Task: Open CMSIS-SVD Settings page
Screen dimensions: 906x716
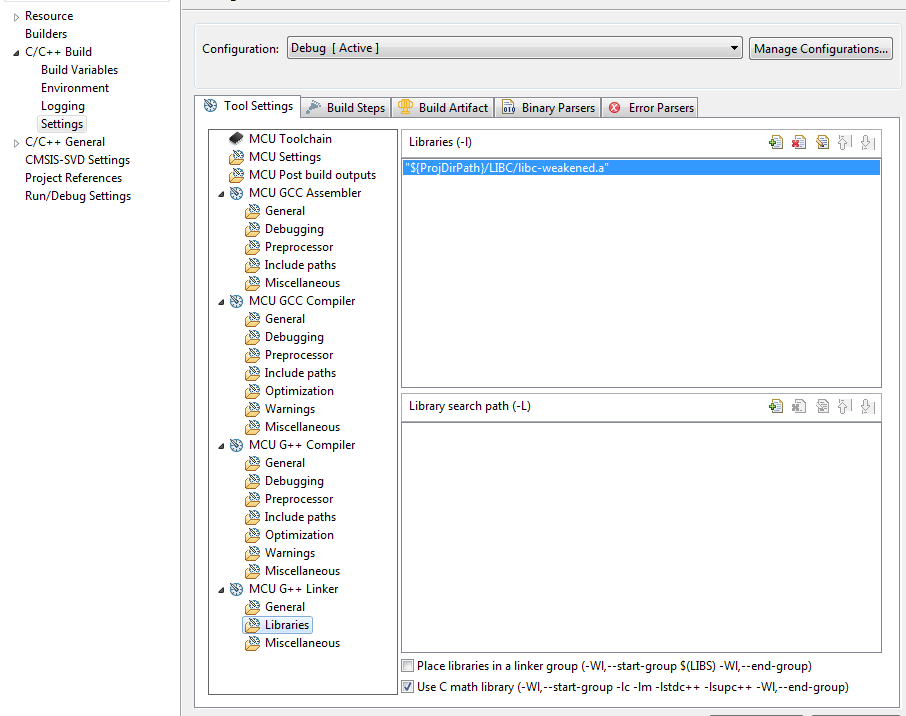Action: pos(77,159)
